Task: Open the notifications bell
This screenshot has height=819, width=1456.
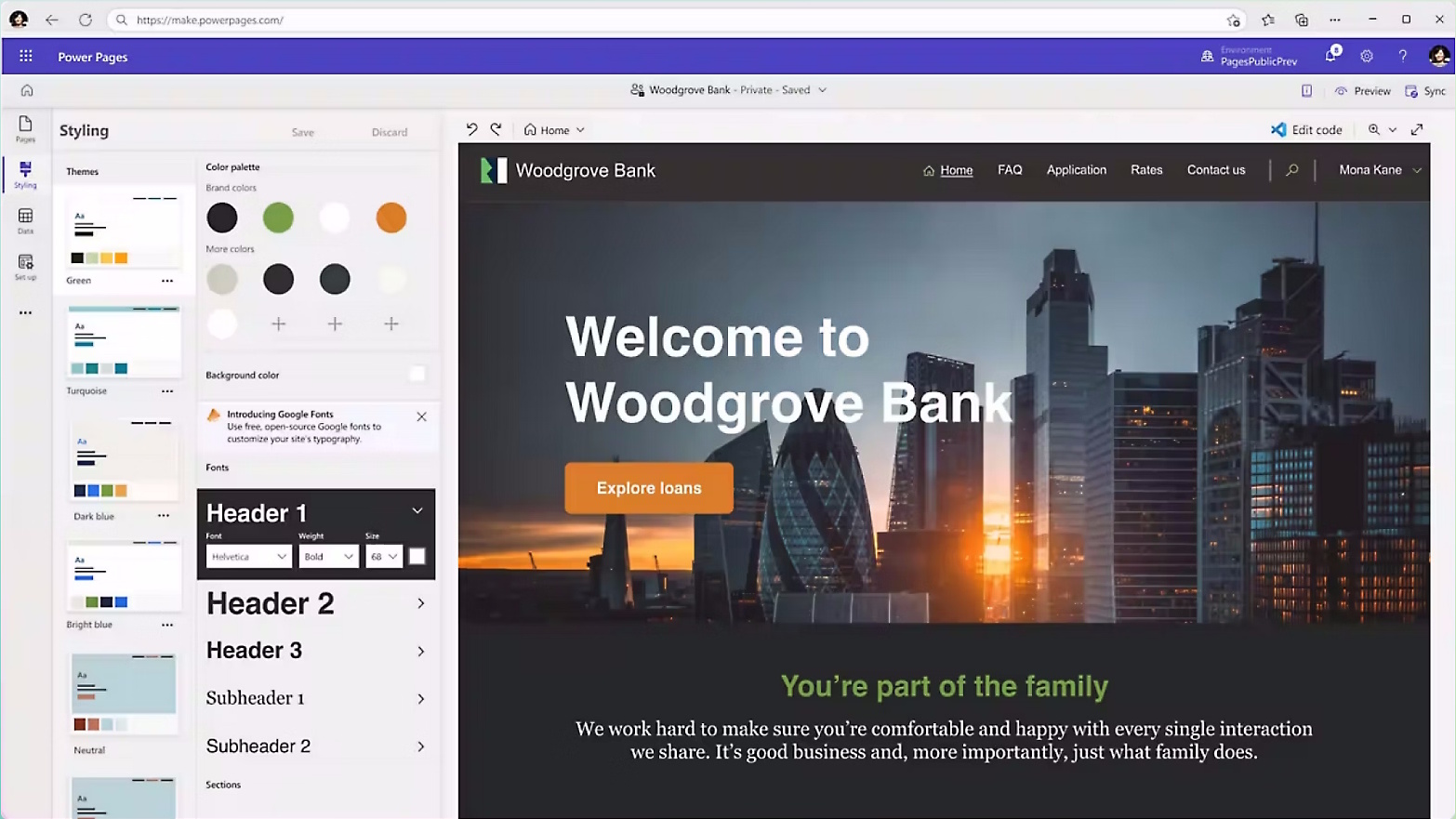Action: pyautogui.click(x=1331, y=56)
